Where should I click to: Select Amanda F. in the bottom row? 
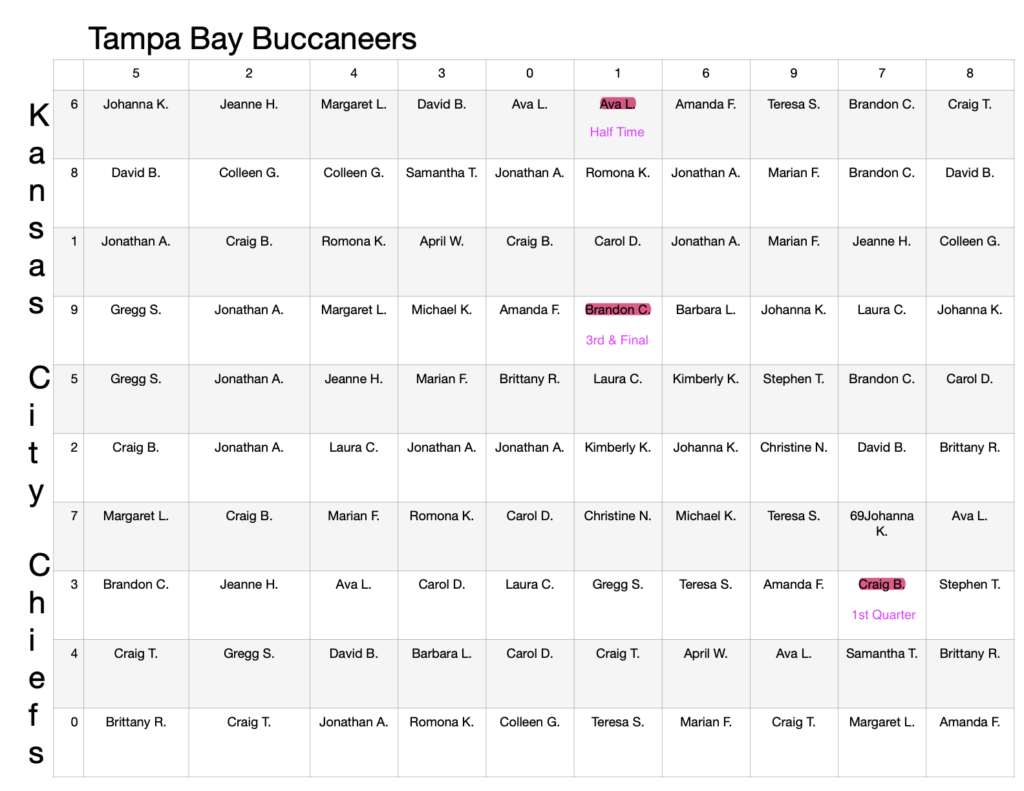coord(970,722)
